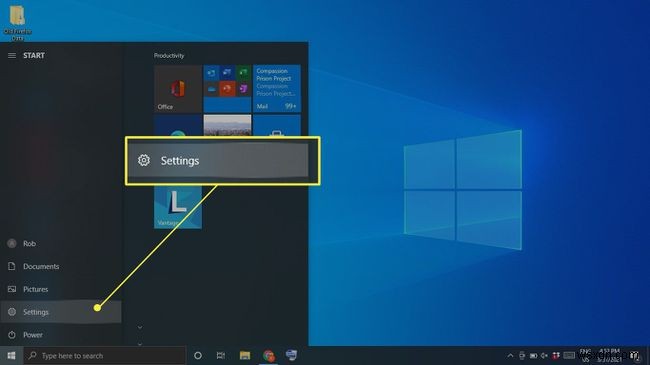Open Task View on the taskbar
Image resolution: width=650 pixels, height=365 pixels.
(221, 355)
